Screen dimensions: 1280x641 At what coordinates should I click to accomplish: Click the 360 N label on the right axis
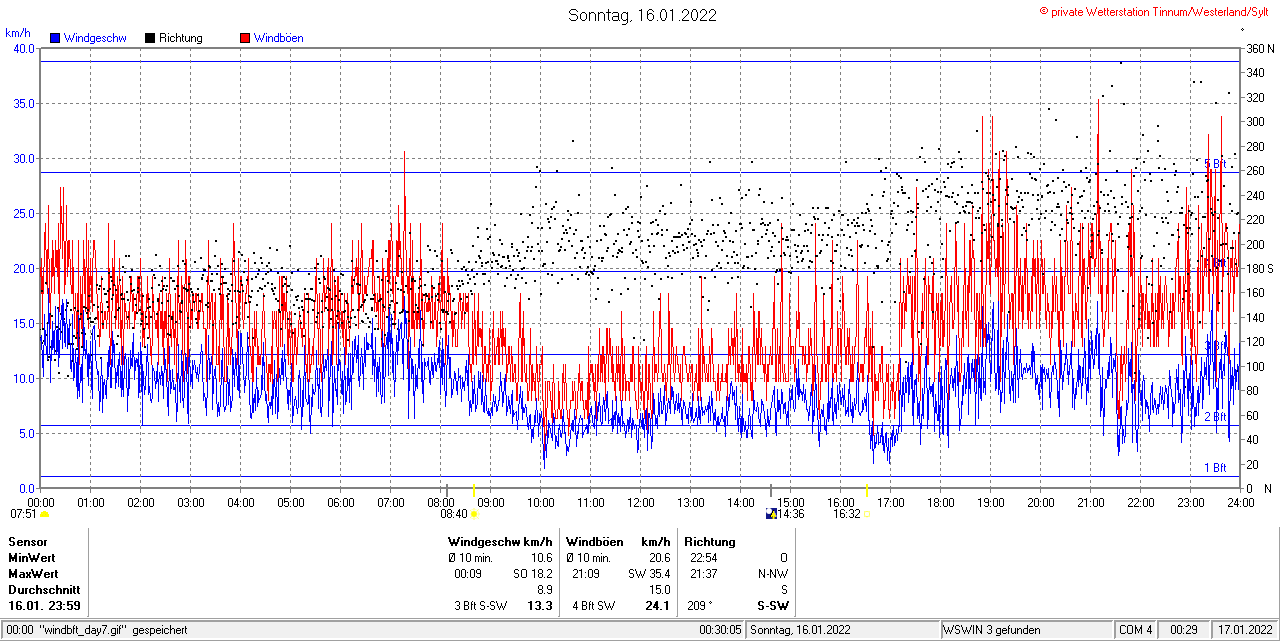point(1260,49)
